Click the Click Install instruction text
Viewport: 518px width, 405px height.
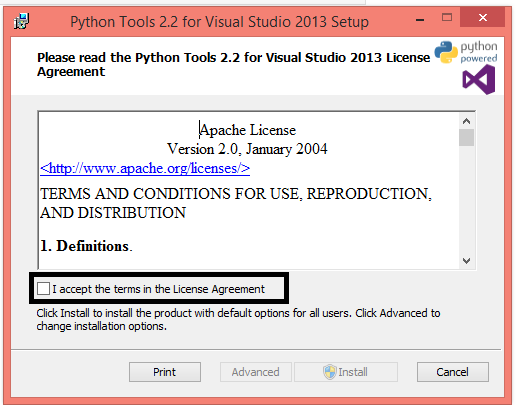pos(238,319)
